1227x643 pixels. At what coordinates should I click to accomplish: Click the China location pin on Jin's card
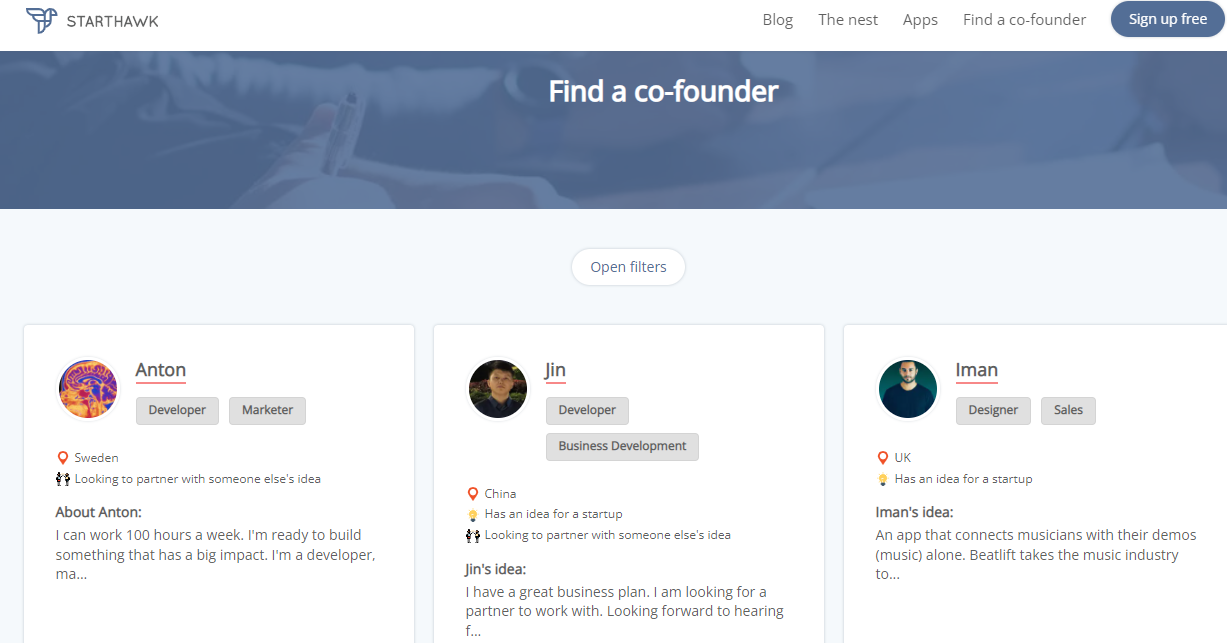472,493
